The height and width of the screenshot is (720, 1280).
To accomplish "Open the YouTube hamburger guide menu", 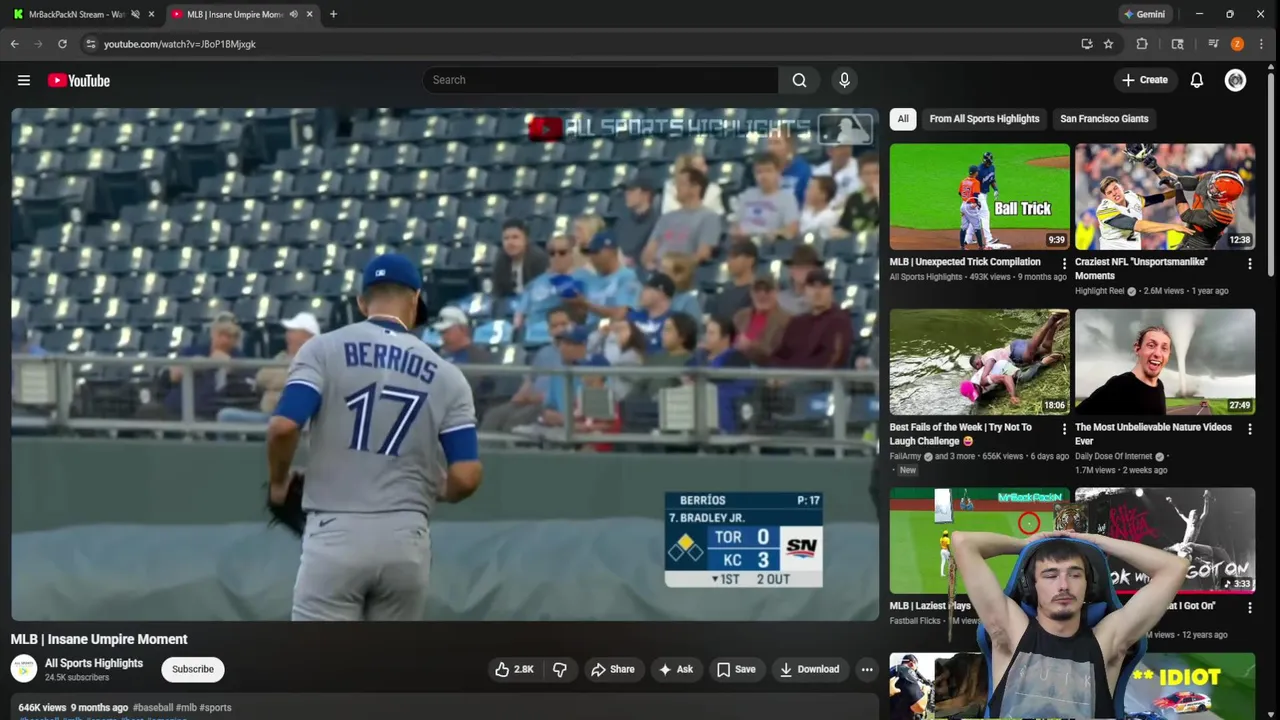I will tap(24, 80).
